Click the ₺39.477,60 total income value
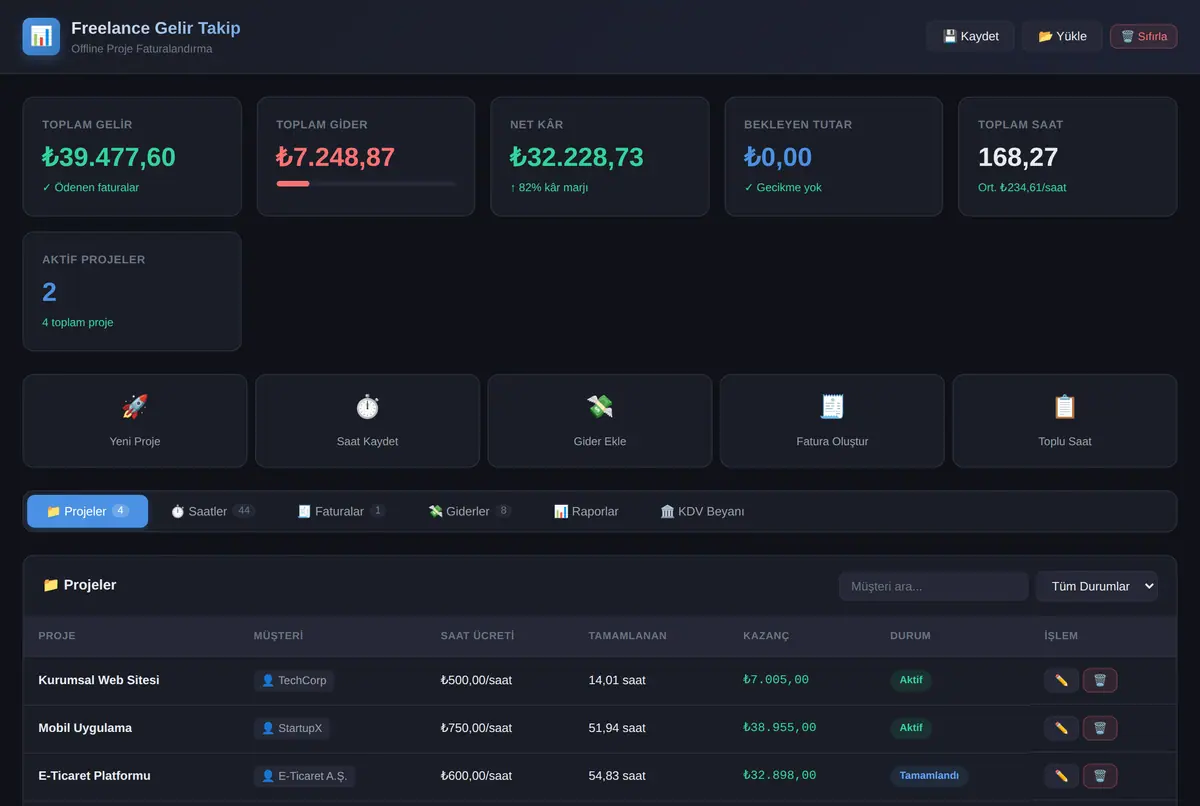Viewport: 1200px width, 806px height. (x=109, y=157)
